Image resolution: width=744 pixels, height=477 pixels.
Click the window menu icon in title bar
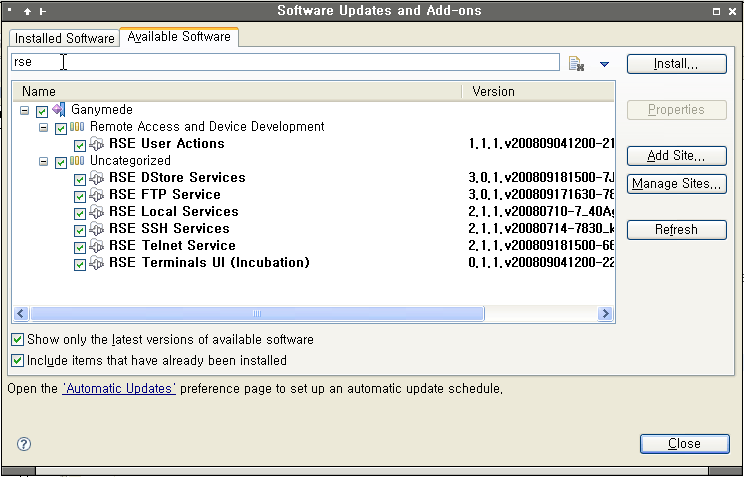pyautogui.click(x=10, y=10)
